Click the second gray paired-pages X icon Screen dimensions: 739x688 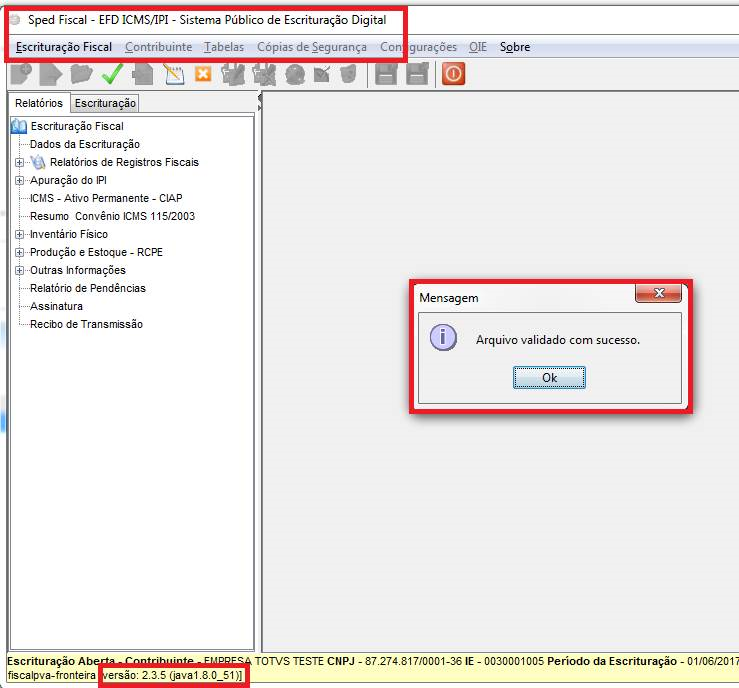tap(264, 74)
